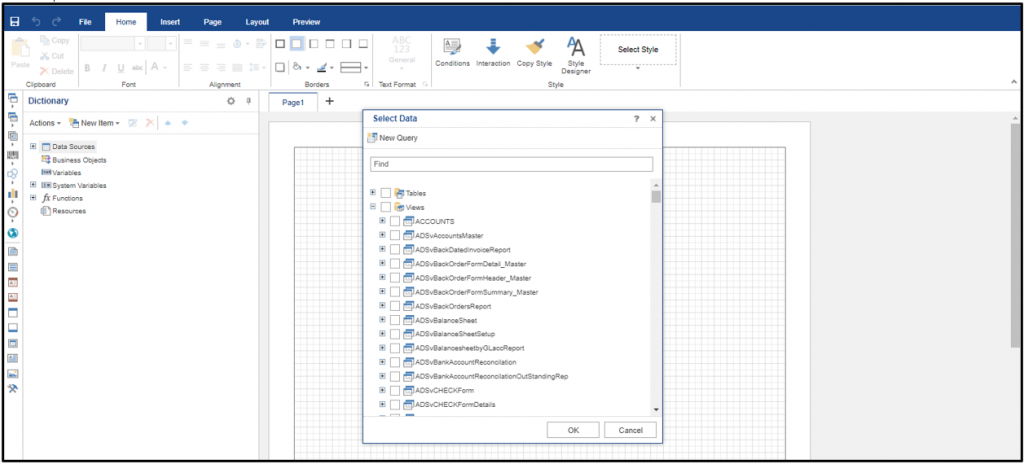Expand System Variables in Dictionary
The height and width of the screenshot is (464, 1024).
33,185
